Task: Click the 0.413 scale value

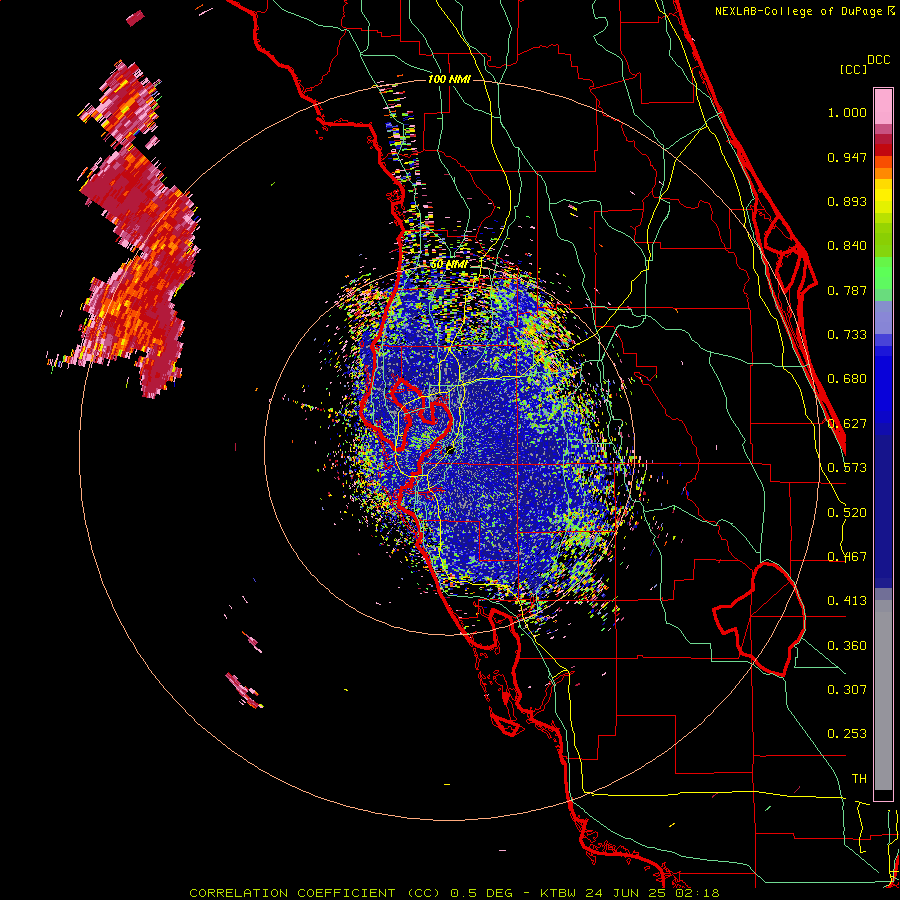Action: [847, 601]
